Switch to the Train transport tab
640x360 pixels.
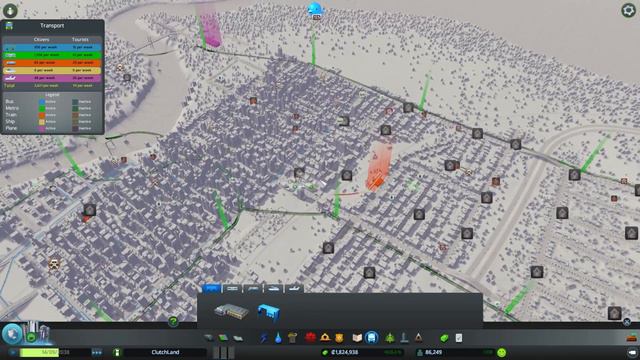tap(253, 288)
